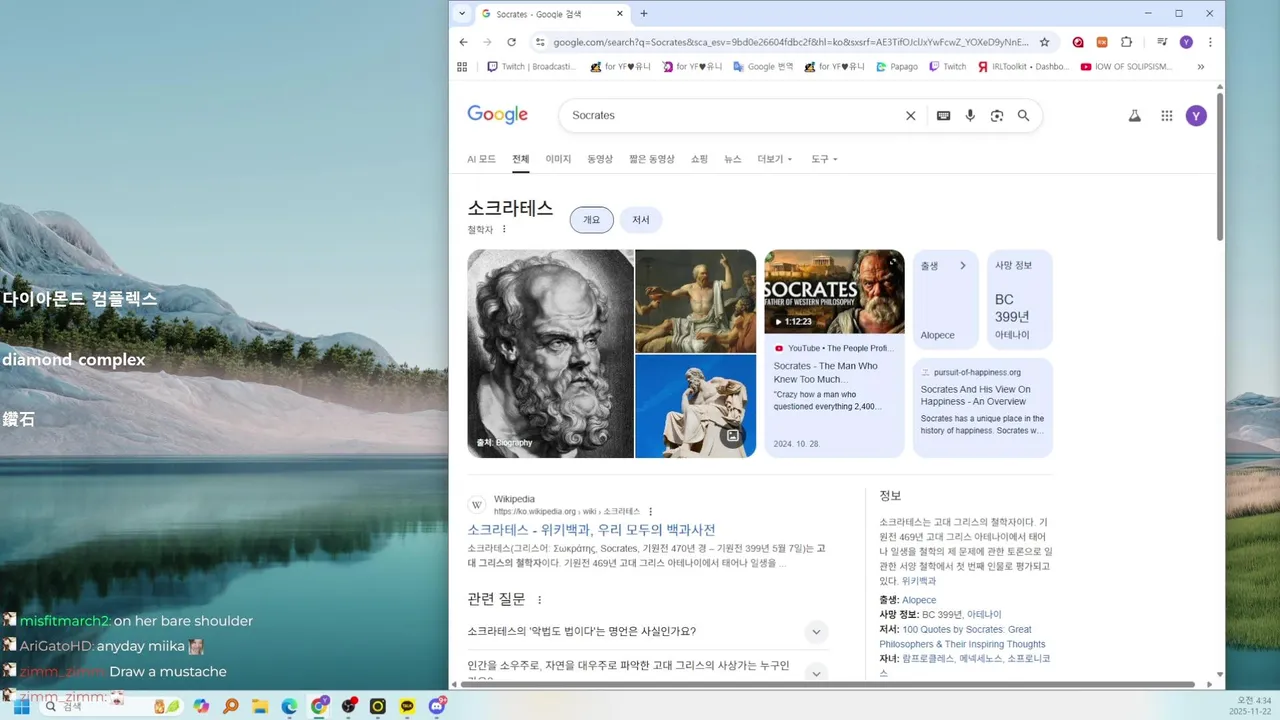This screenshot has height=720, width=1280.
Task: Open the Google 번역 bookmark
Action: [x=763, y=67]
